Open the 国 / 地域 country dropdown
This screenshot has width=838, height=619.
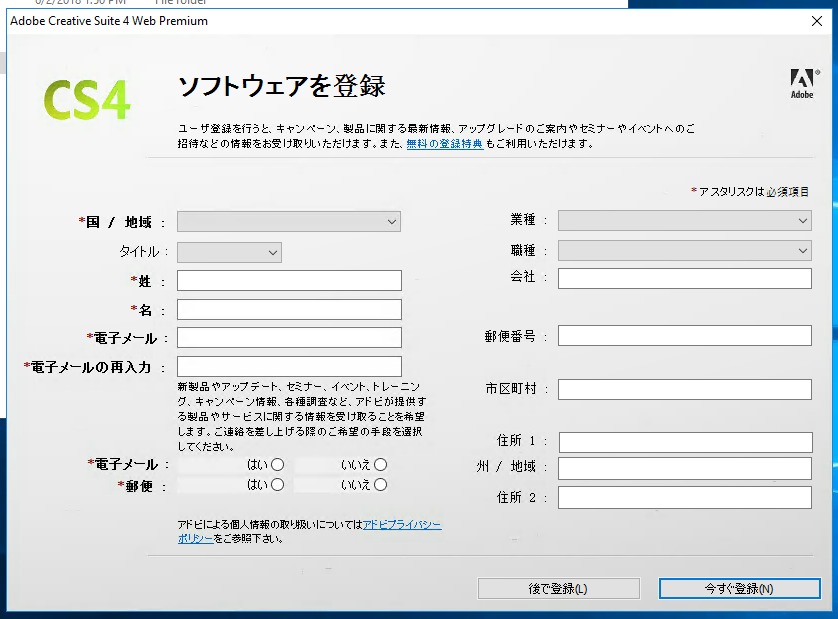click(x=289, y=221)
